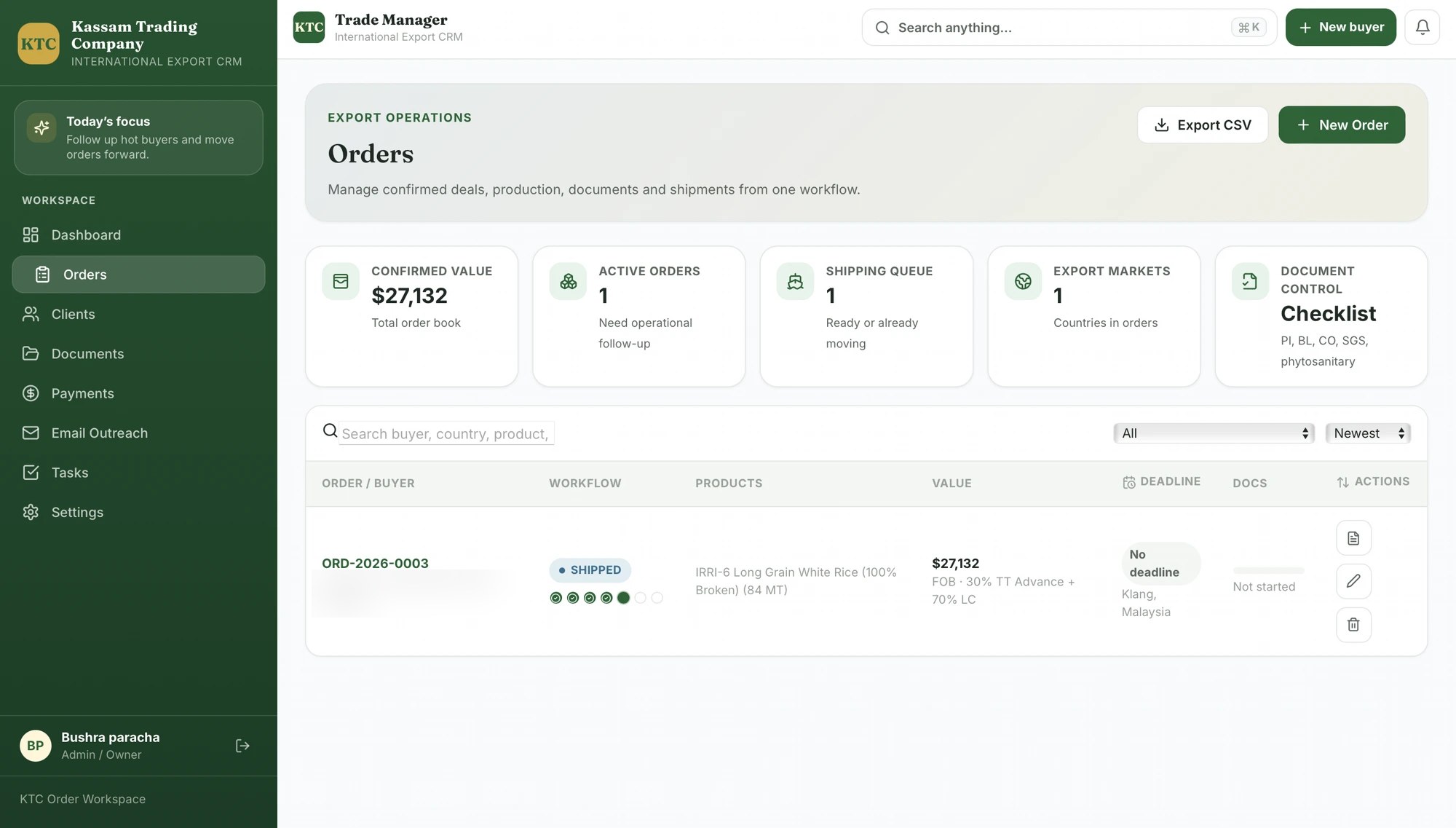Click the Products column header
The width and height of the screenshot is (1456, 828).
729,483
